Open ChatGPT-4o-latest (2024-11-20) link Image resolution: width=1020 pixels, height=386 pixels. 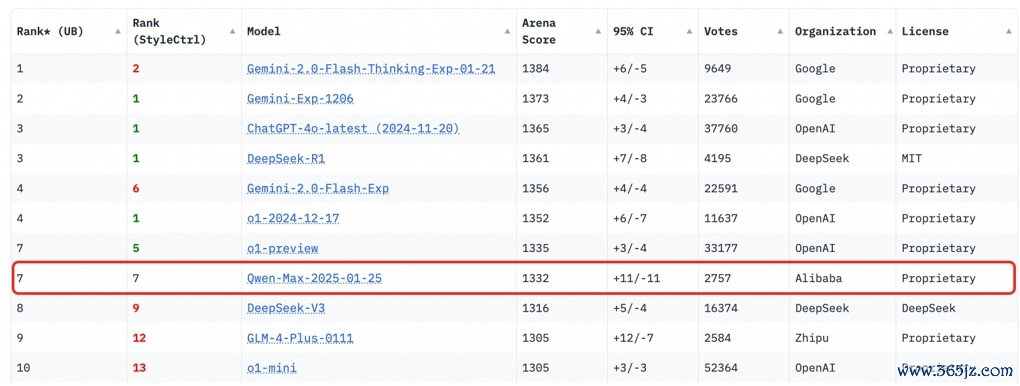click(x=353, y=129)
